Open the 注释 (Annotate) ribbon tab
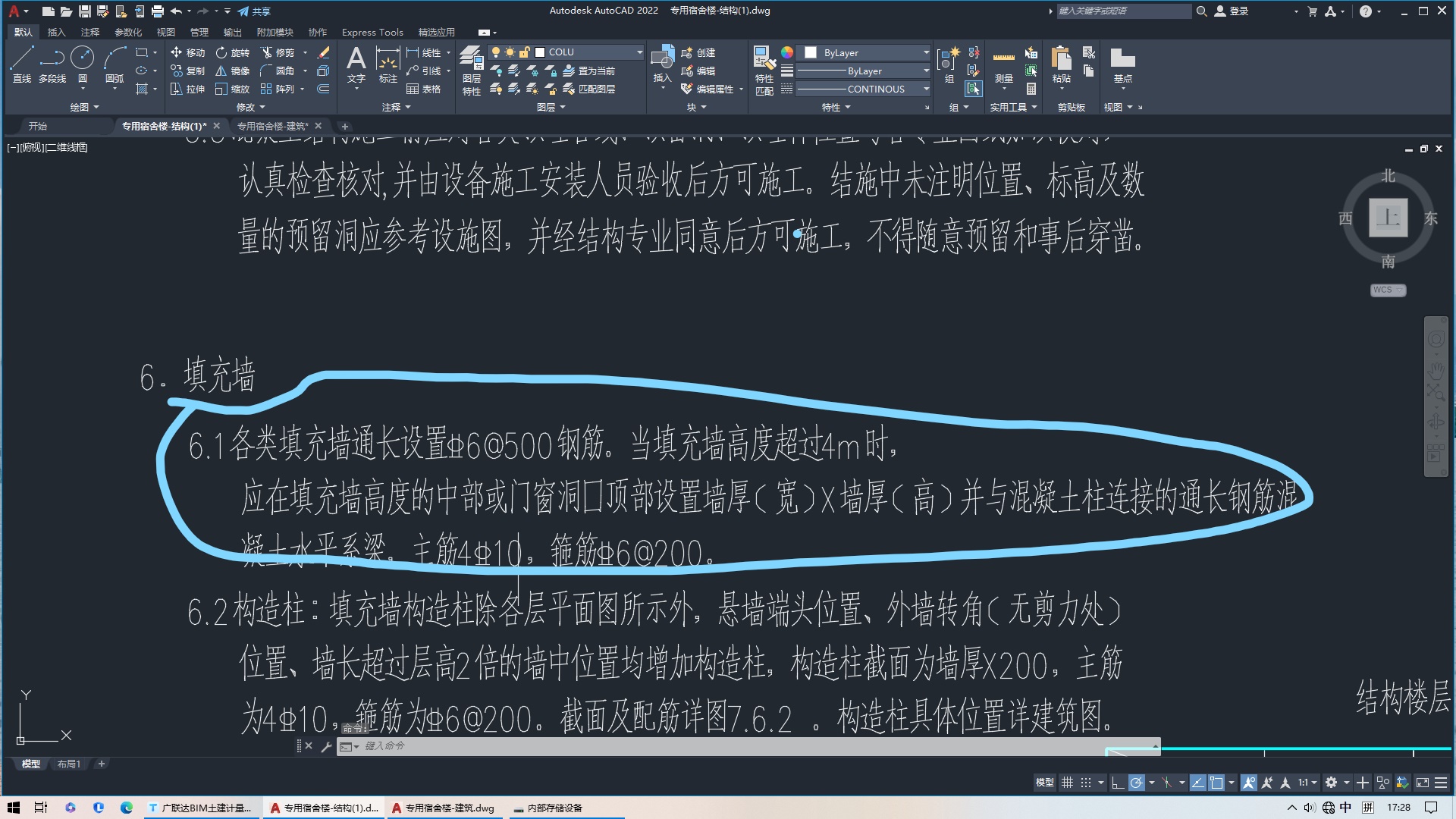1456x819 pixels. [89, 32]
